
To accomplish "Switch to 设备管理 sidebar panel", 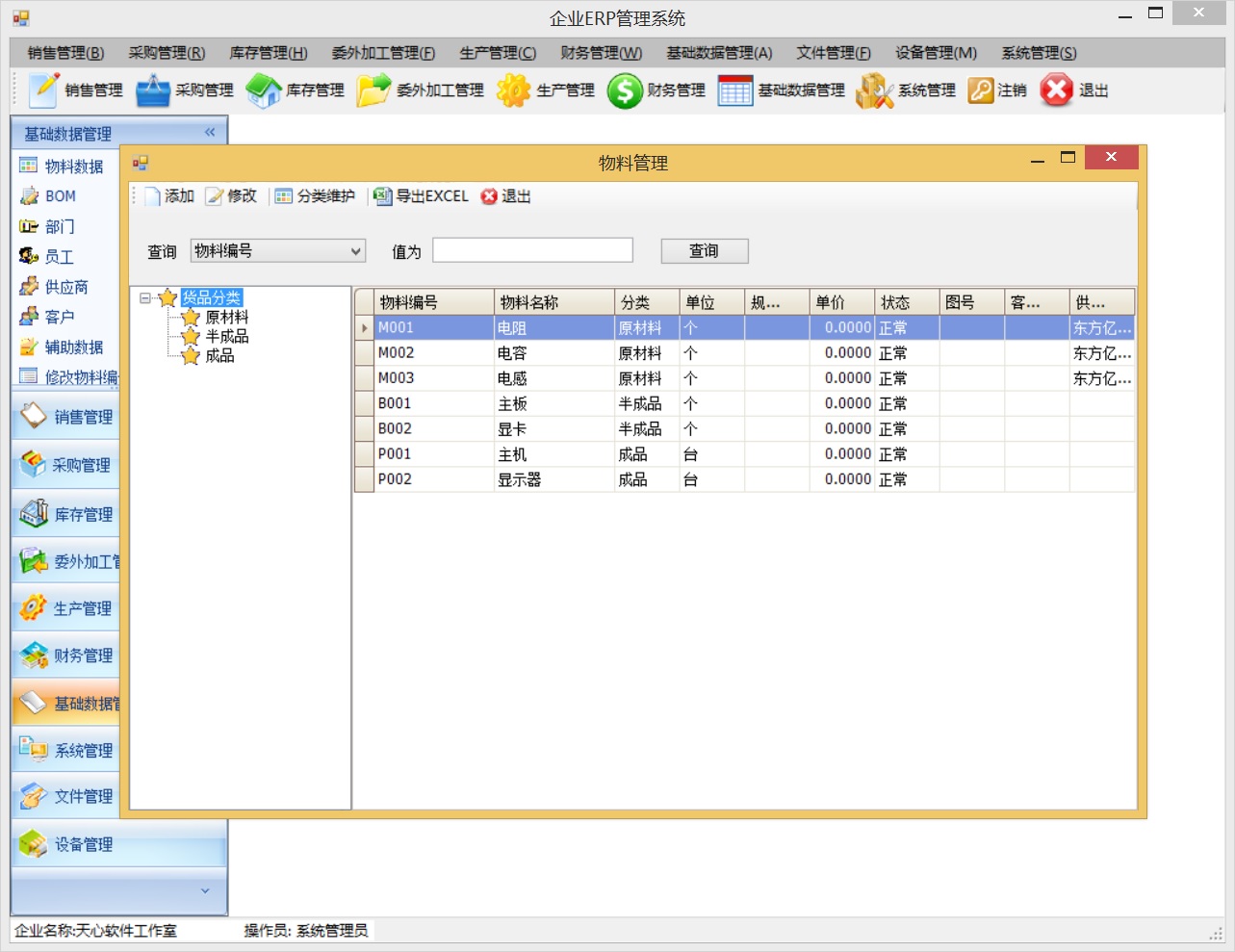I will click(119, 844).
